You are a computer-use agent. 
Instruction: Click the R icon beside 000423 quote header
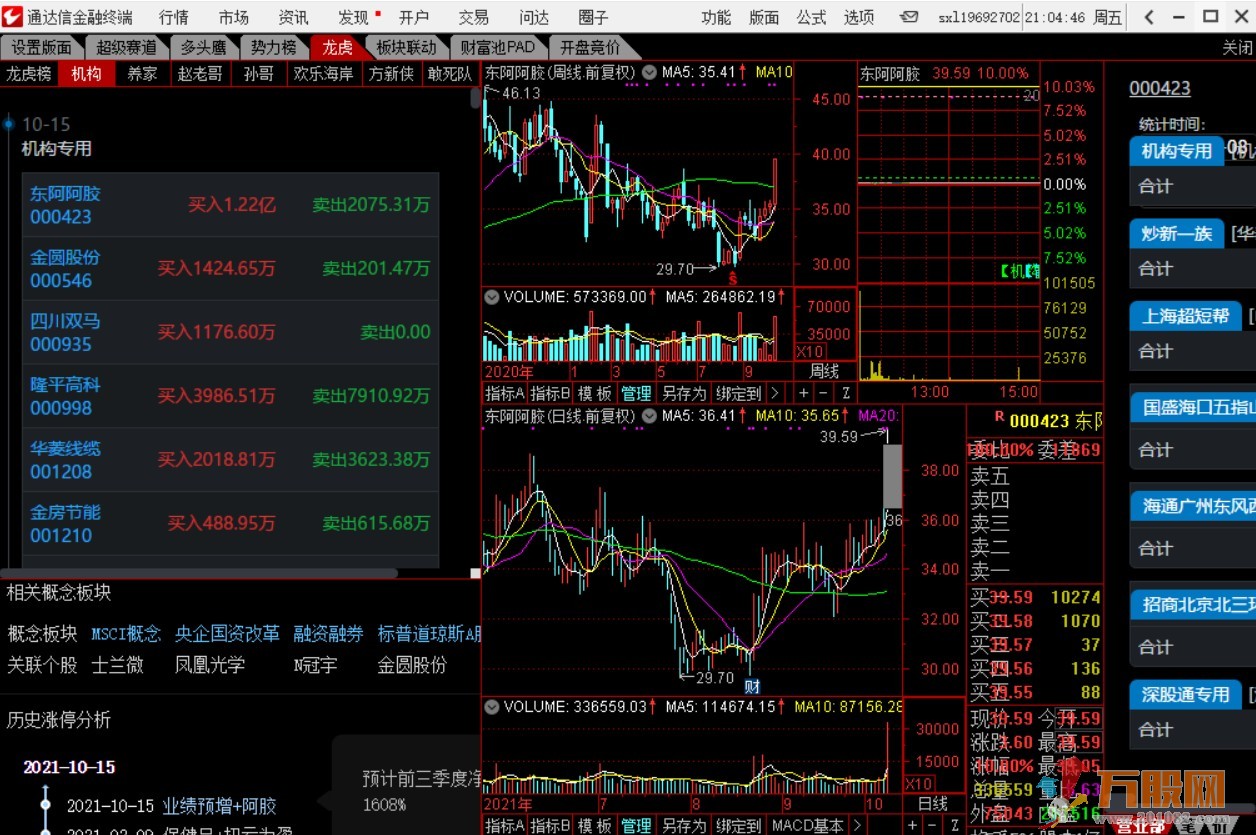[998, 417]
